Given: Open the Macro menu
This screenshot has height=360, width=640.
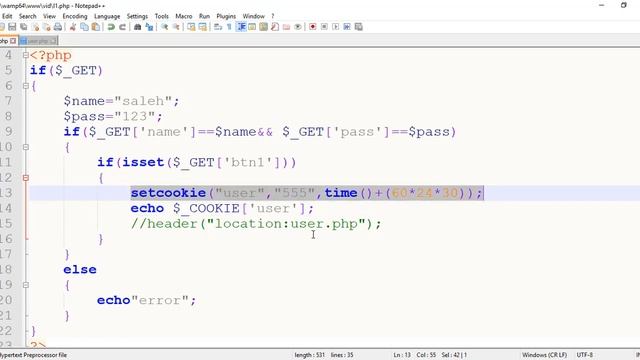Looking at the screenshot, I should 184,16.
